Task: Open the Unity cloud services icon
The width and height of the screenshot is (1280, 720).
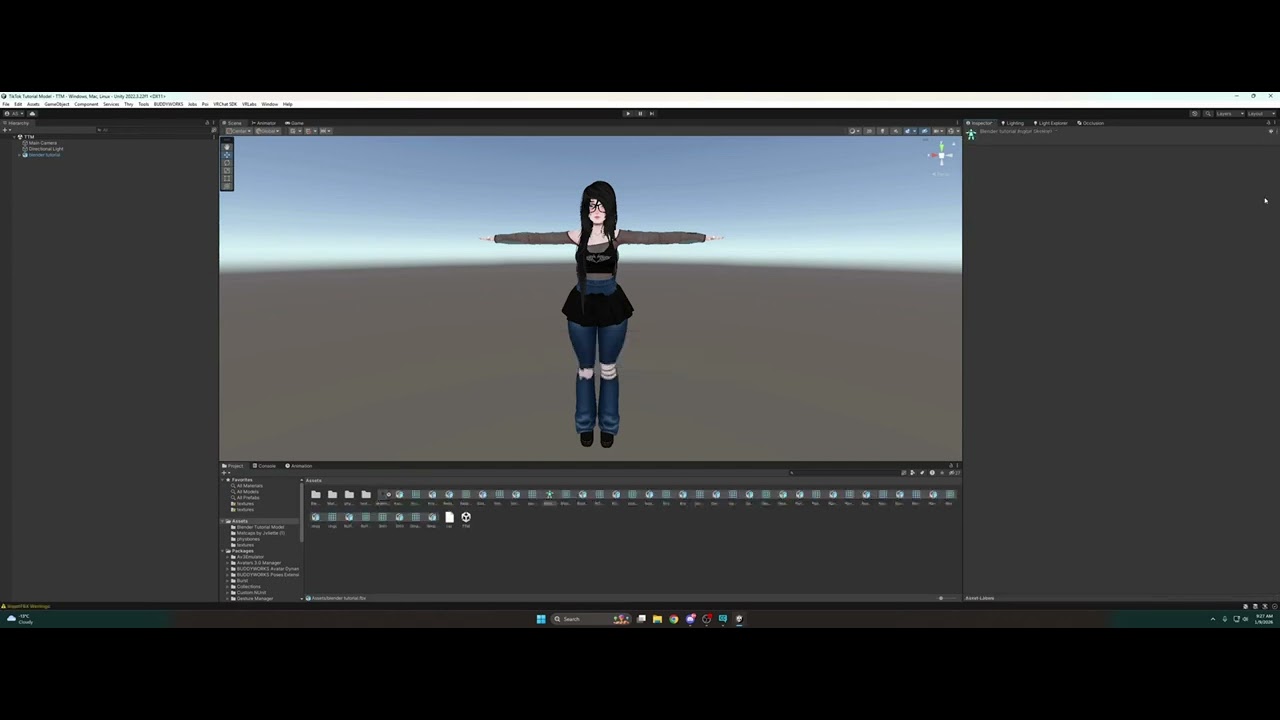Action: (32, 114)
